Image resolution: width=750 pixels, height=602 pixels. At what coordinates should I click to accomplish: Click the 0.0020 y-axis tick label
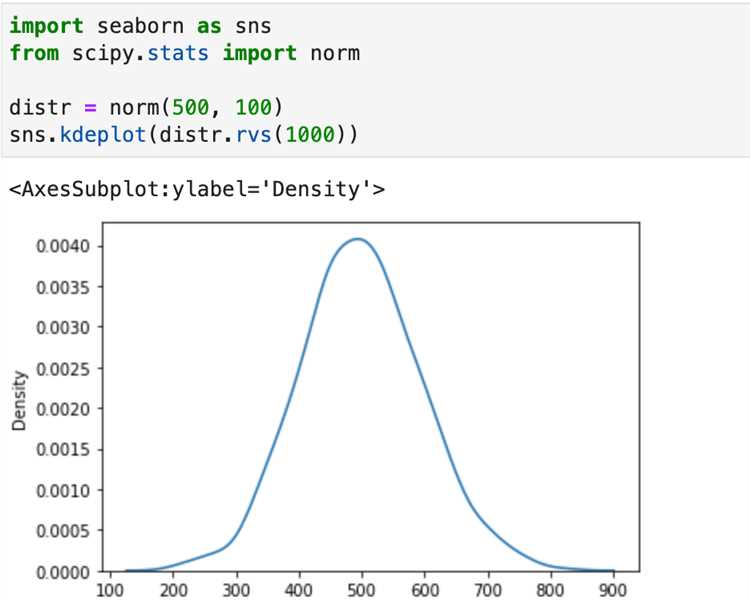63,409
